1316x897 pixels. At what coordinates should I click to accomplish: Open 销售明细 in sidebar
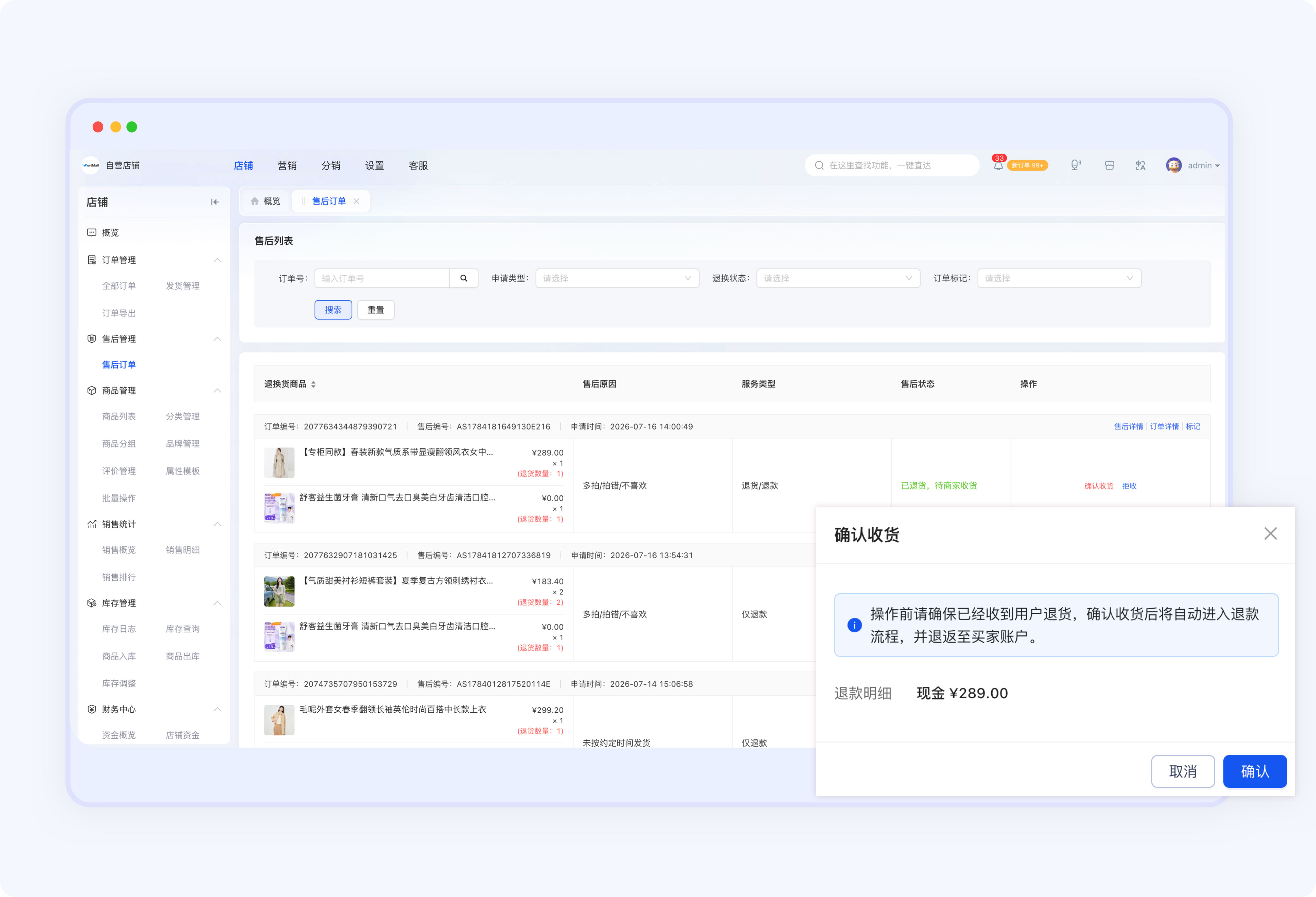(x=182, y=550)
